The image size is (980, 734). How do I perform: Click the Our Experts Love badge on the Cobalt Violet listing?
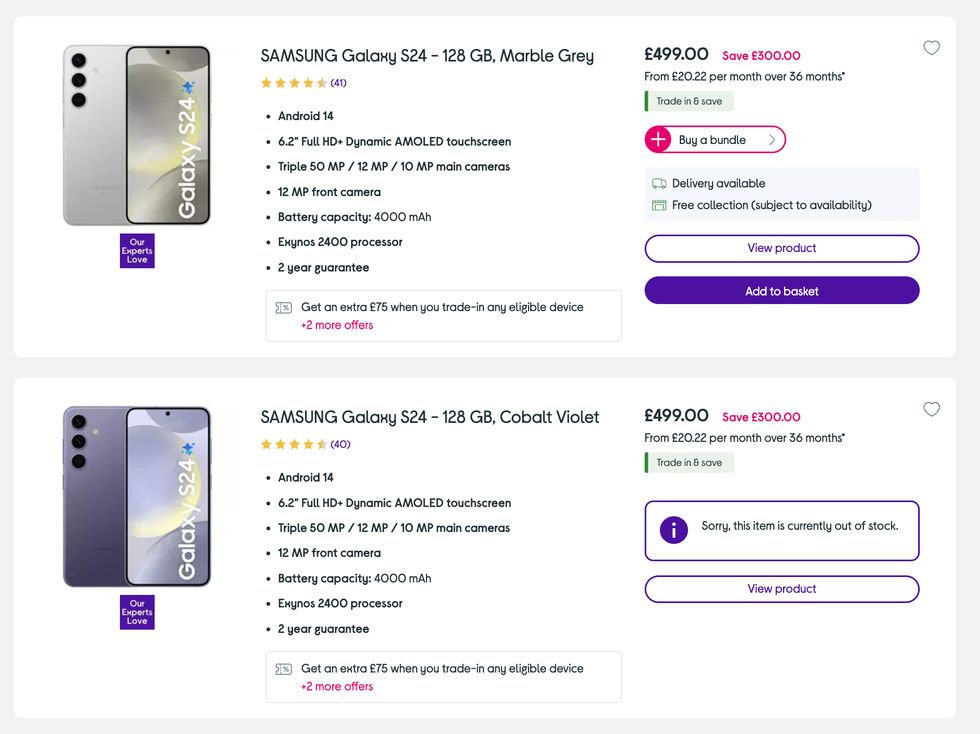(137, 611)
